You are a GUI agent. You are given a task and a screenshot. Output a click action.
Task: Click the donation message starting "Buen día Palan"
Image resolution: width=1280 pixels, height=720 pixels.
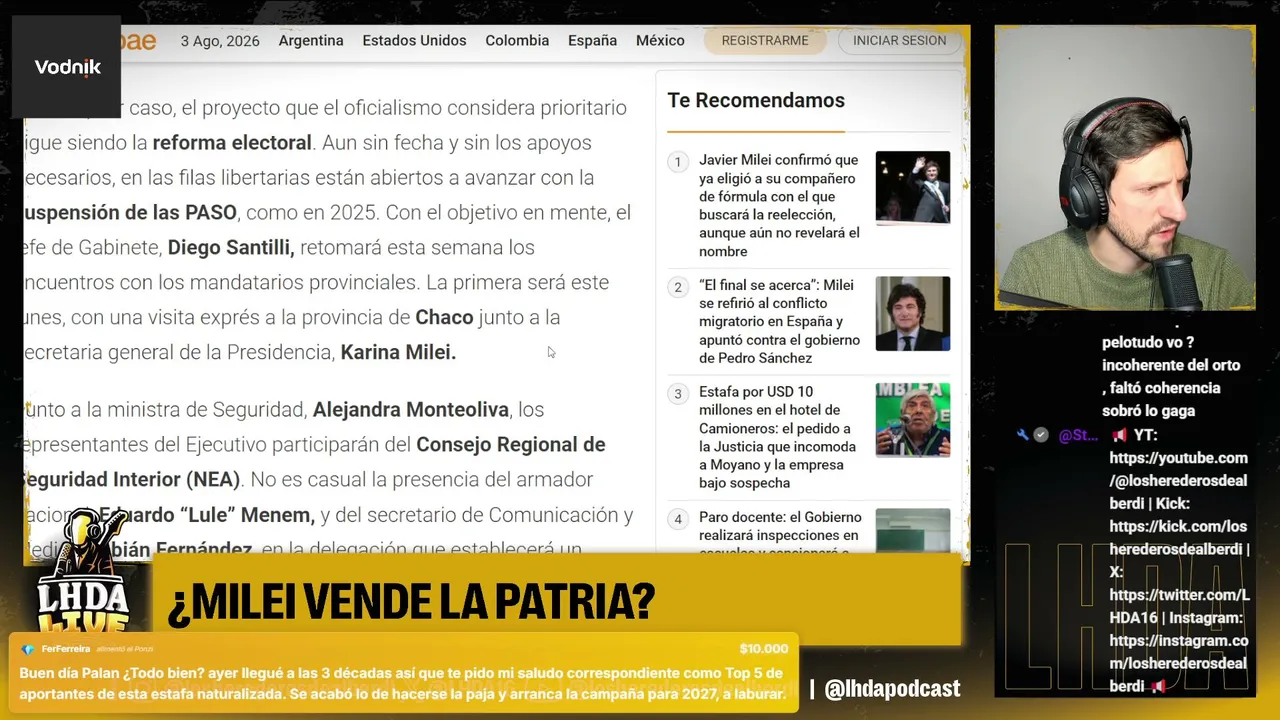(x=402, y=683)
